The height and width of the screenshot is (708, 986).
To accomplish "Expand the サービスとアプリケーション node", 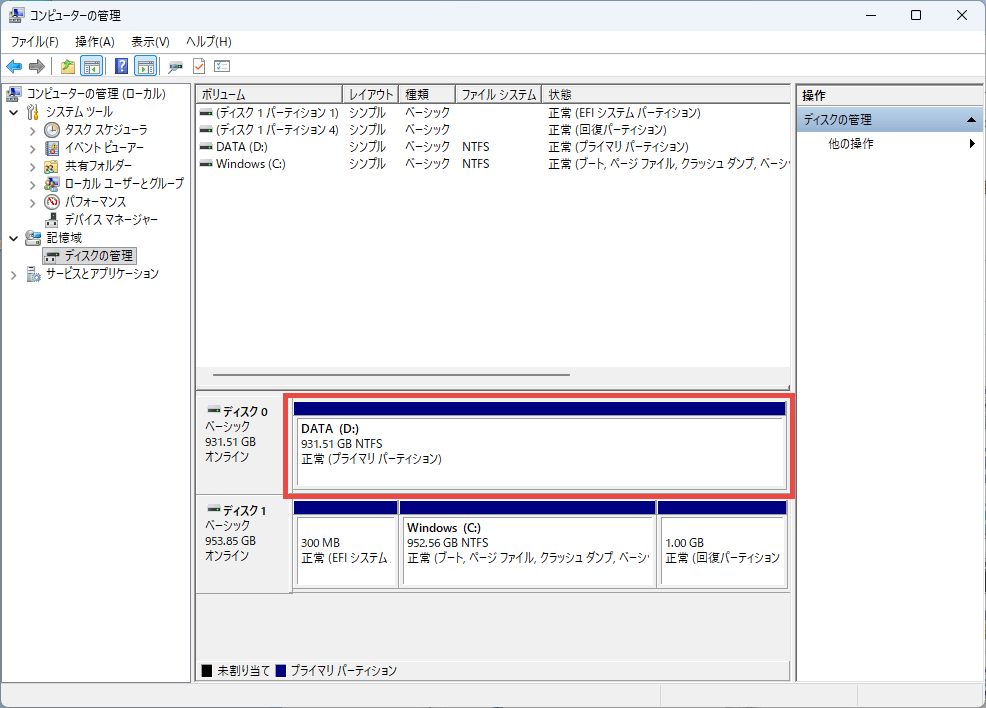I will [14, 274].
